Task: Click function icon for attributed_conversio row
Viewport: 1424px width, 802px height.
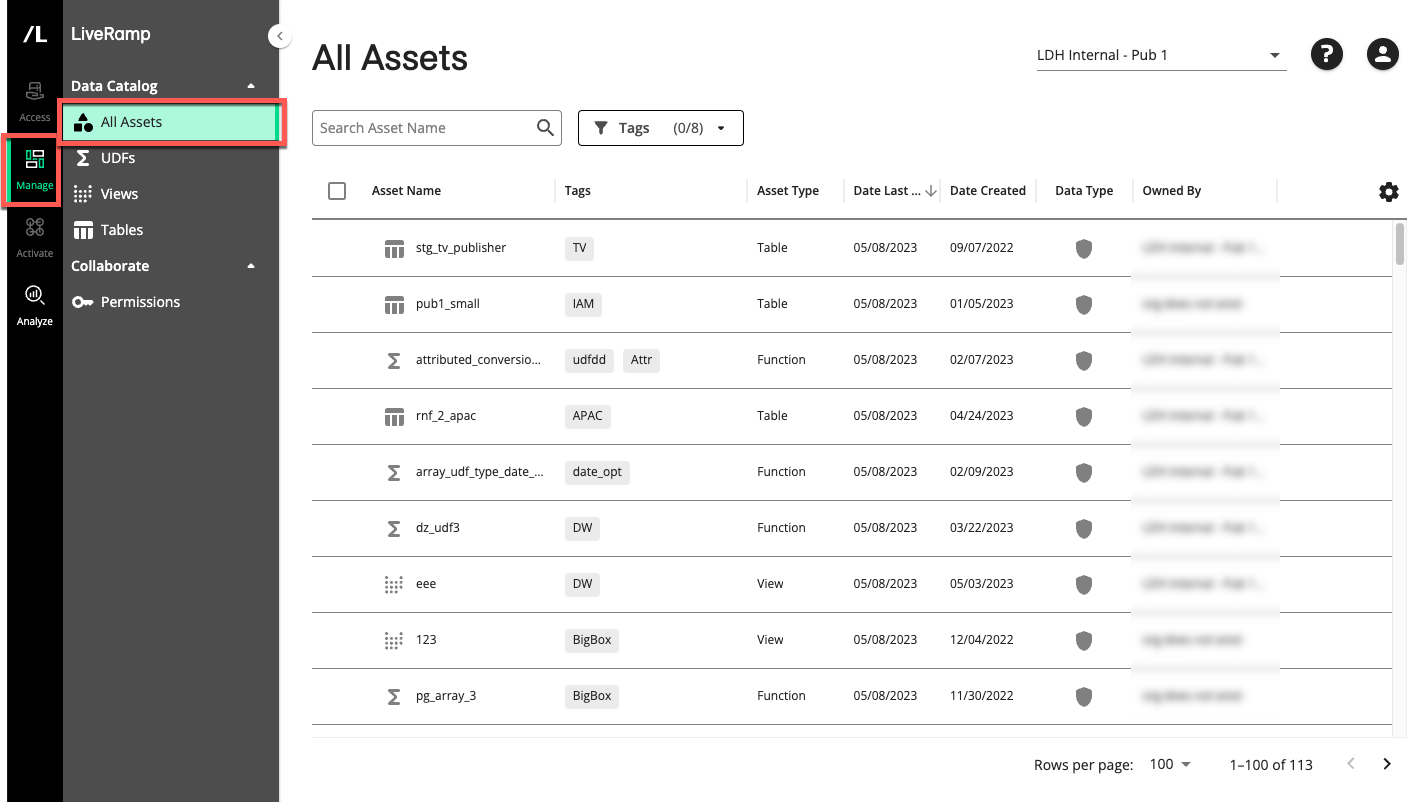Action: point(394,360)
